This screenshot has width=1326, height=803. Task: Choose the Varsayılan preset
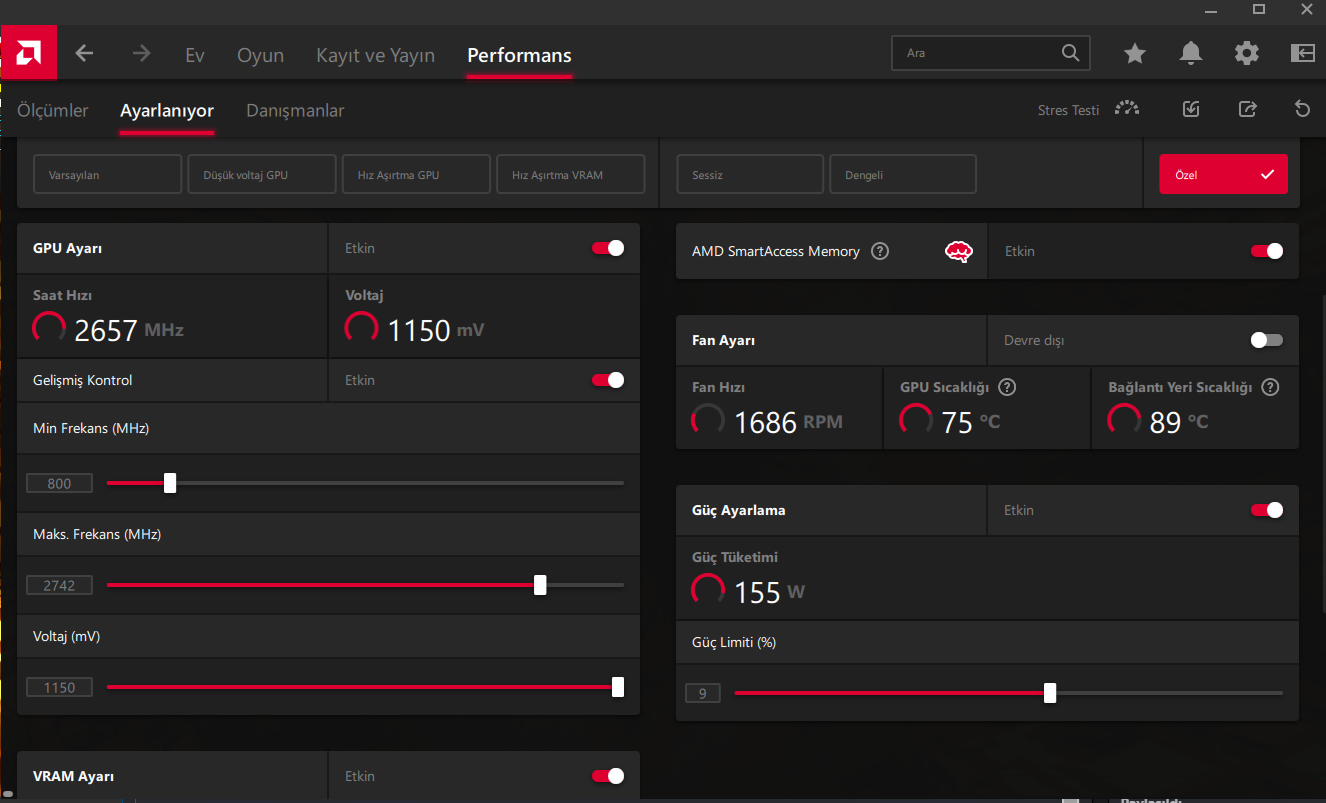click(108, 174)
